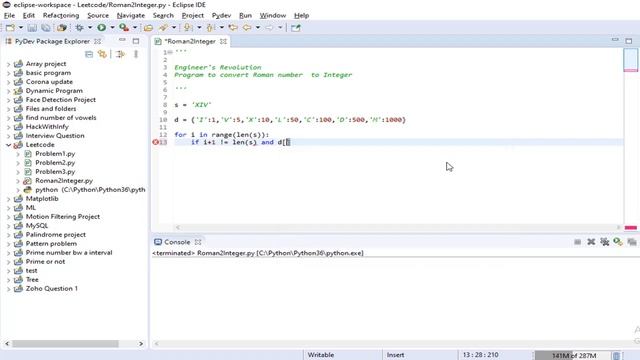The width and height of the screenshot is (640, 360).
Task: Select the Roman2Integer editor tab
Action: click(x=190, y=41)
